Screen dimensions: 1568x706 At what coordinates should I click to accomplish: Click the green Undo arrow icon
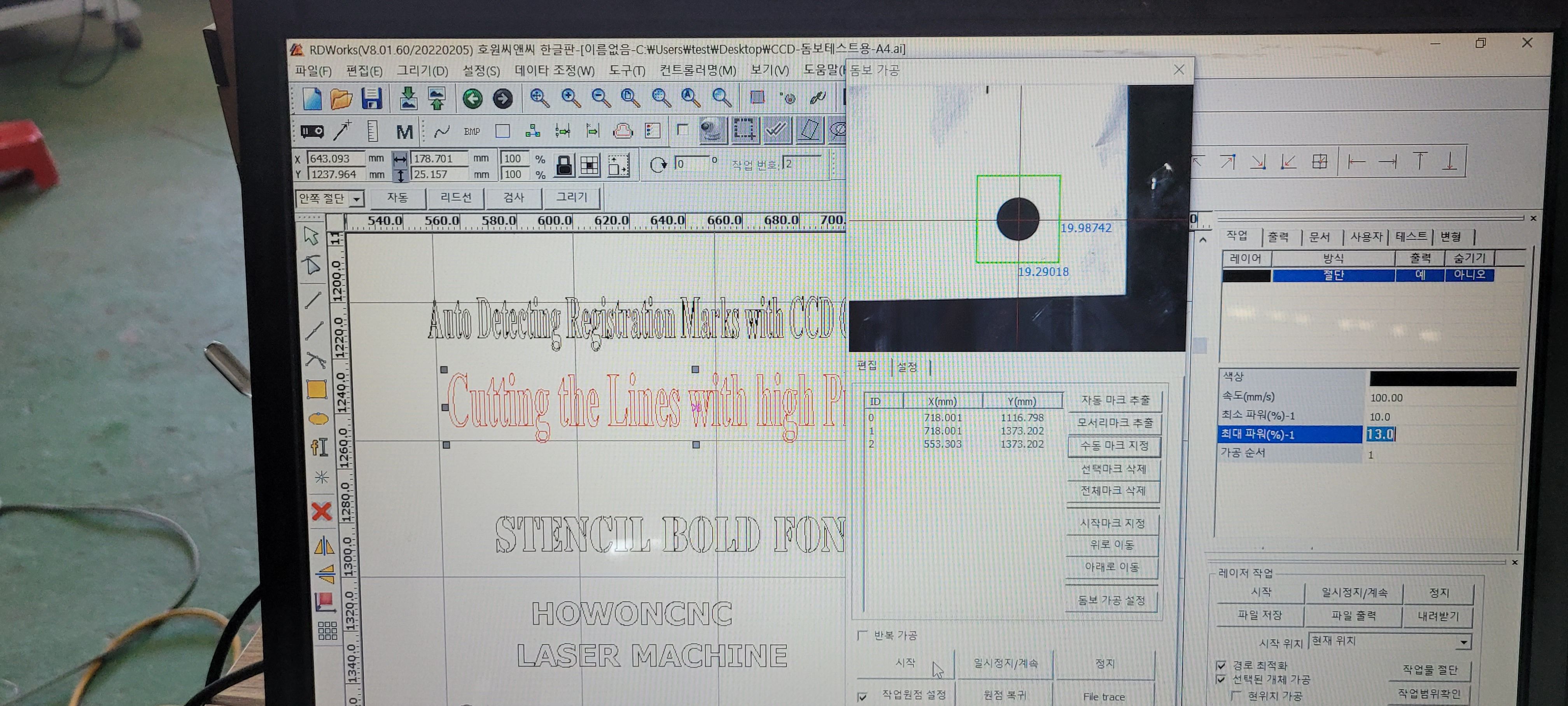coord(472,99)
